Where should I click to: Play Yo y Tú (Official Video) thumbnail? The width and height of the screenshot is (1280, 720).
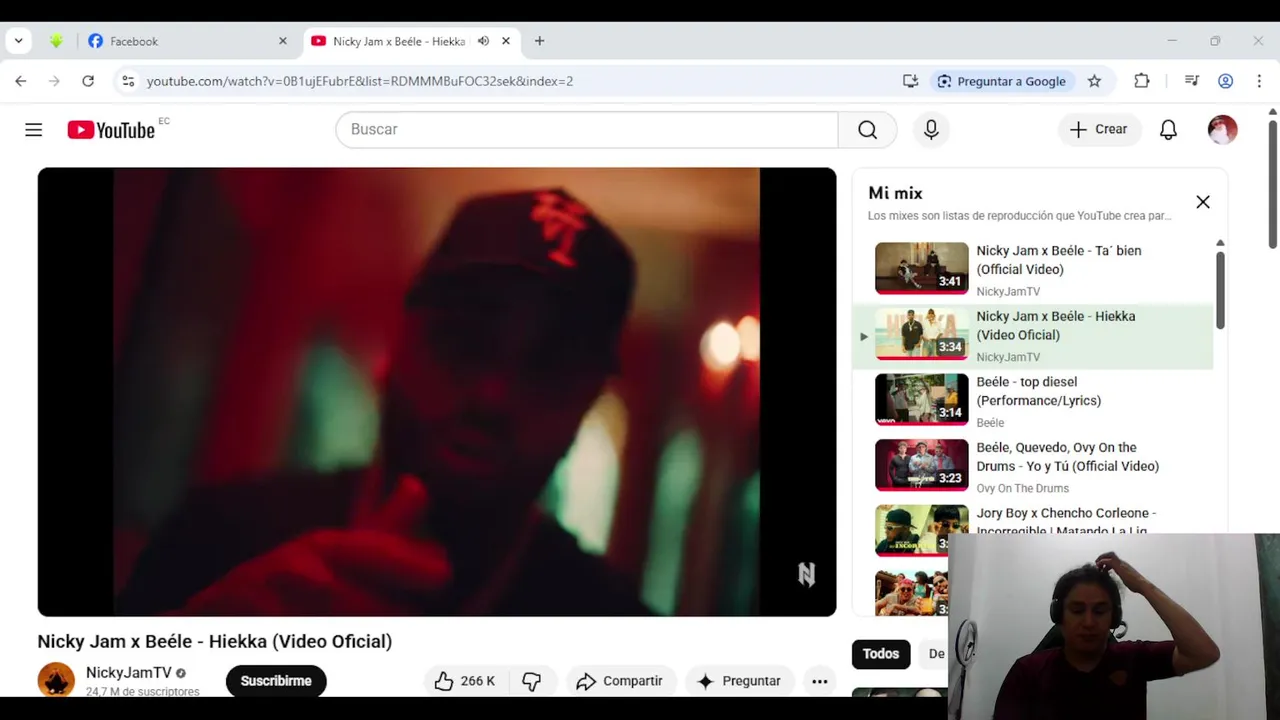click(x=922, y=465)
